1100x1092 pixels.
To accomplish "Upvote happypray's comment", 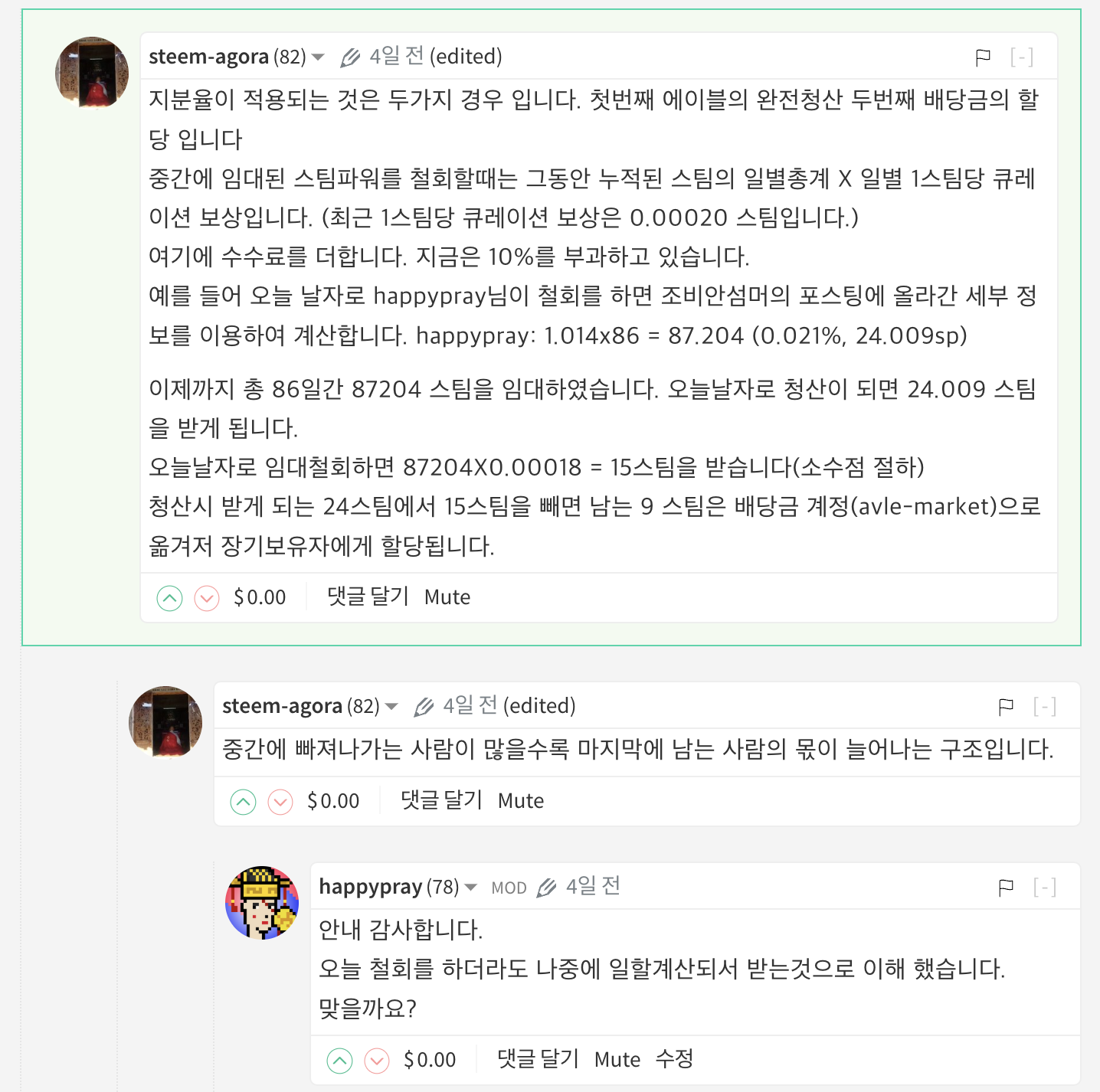I will (x=339, y=1061).
